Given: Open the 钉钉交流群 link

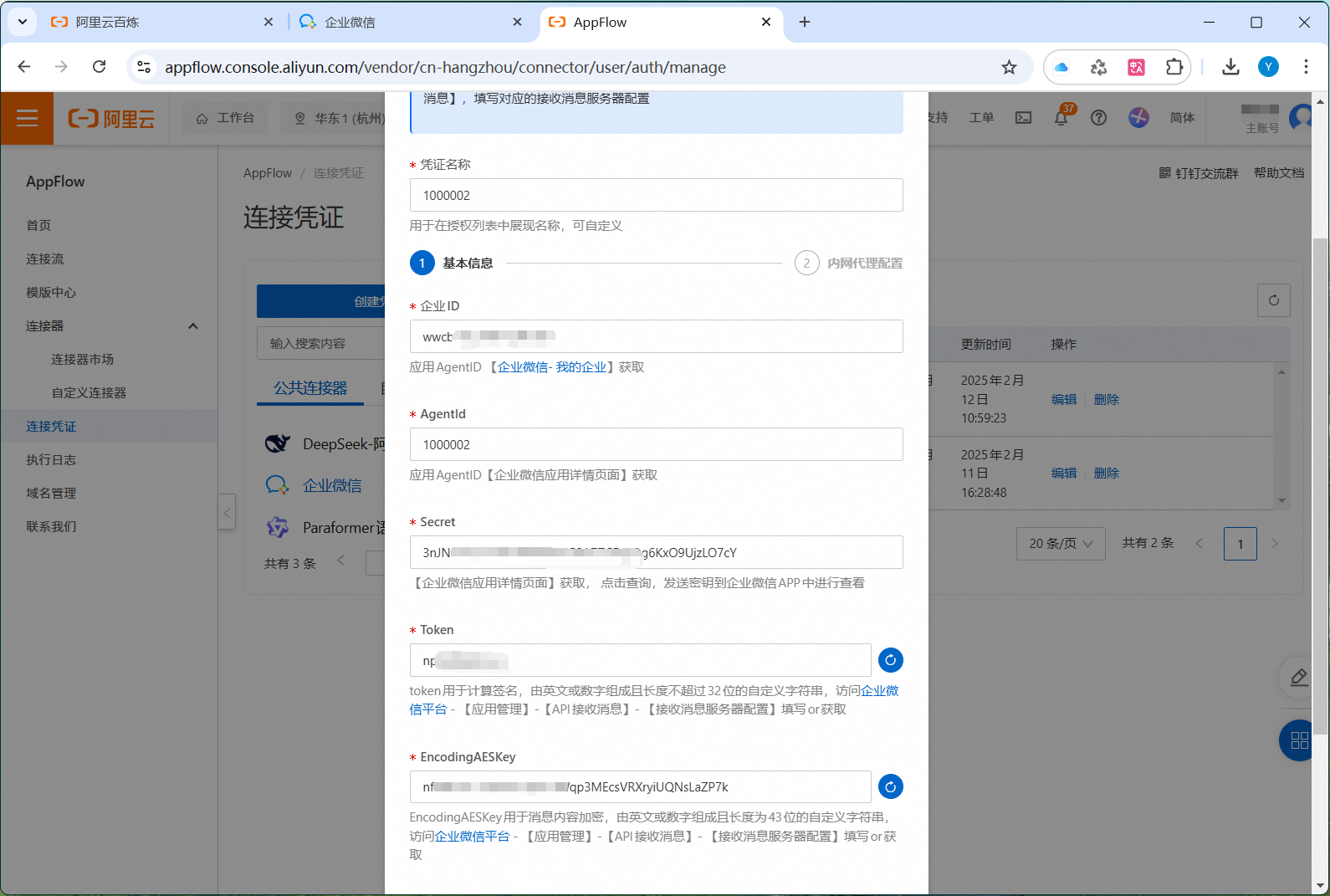Looking at the screenshot, I should 1199,173.
